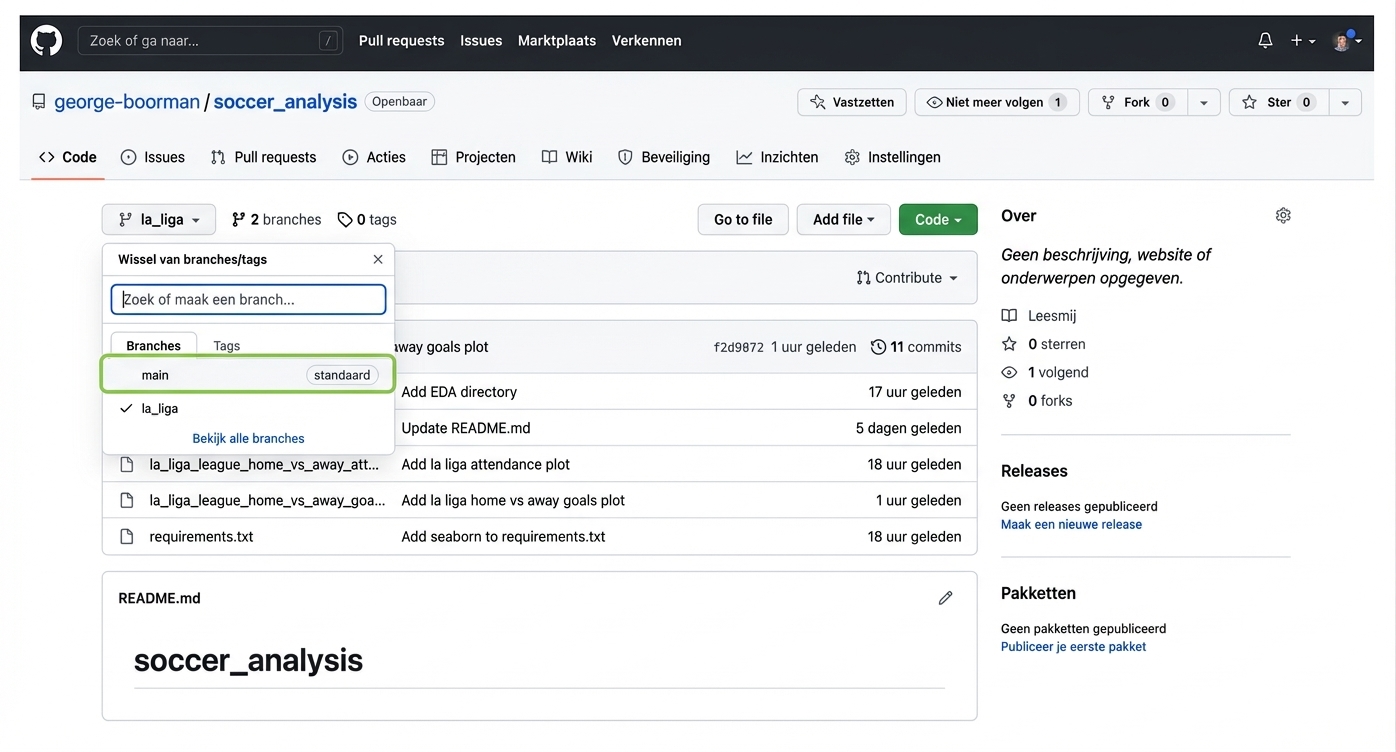Toggle Niet meer volgen watch button

[x=996, y=102]
